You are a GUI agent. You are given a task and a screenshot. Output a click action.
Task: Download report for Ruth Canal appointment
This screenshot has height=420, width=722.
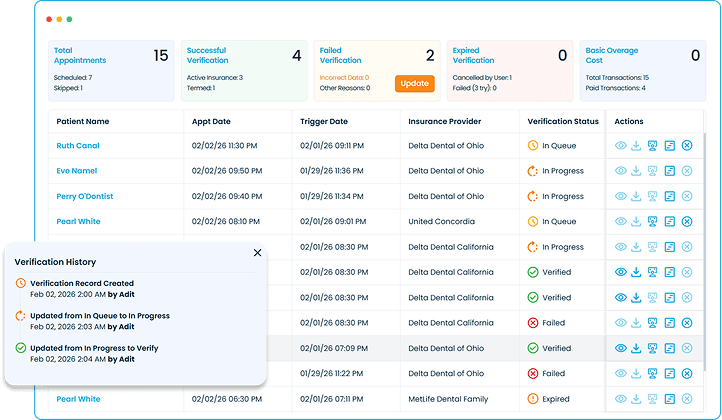(x=636, y=146)
